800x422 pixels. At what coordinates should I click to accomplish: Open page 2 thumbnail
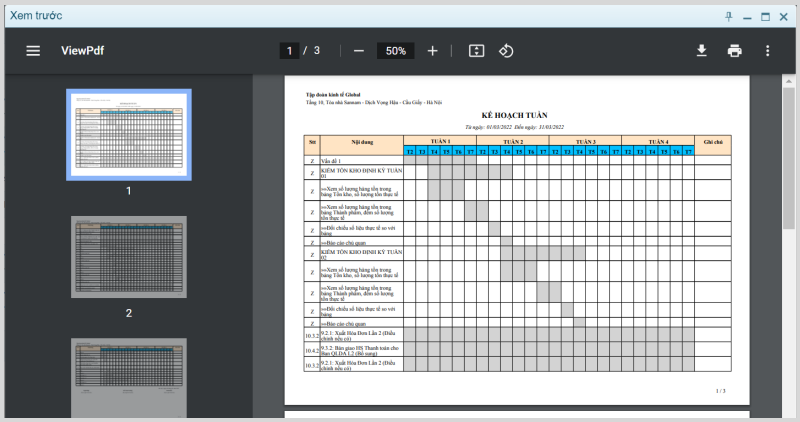pos(129,257)
